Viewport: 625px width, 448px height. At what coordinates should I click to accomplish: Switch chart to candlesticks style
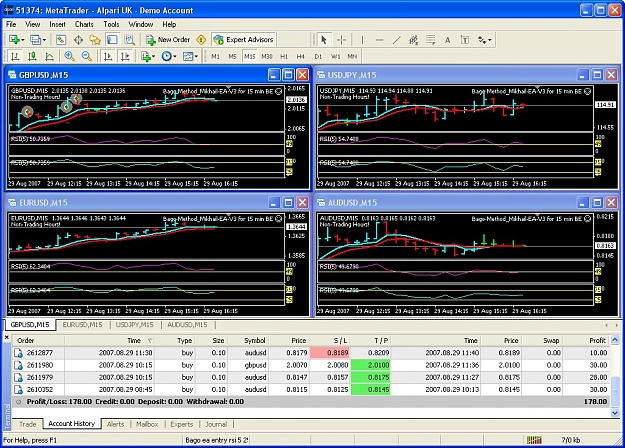pyautogui.click(x=32, y=56)
